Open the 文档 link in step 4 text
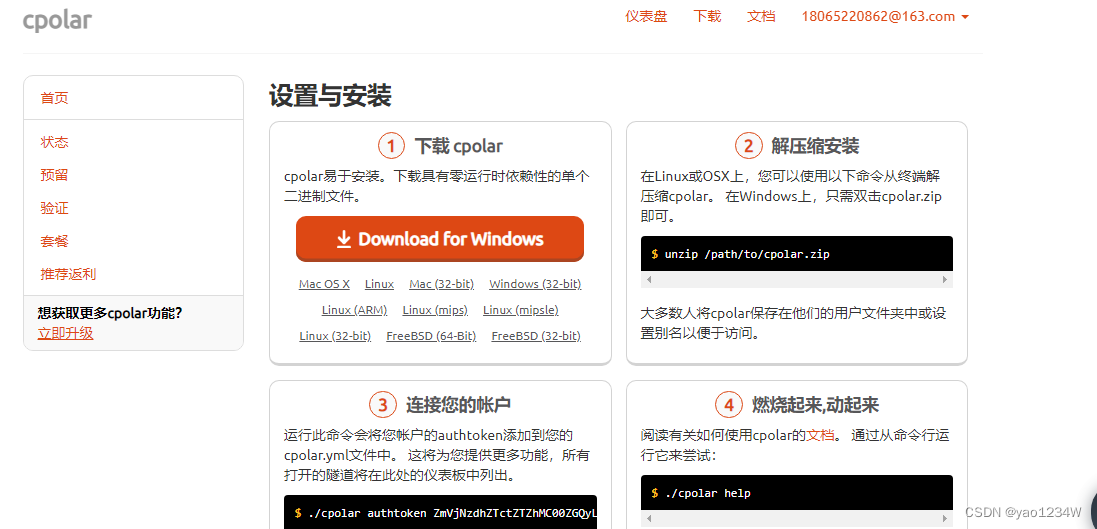Viewport: 1097px width, 529px height. tap(821, 435)
